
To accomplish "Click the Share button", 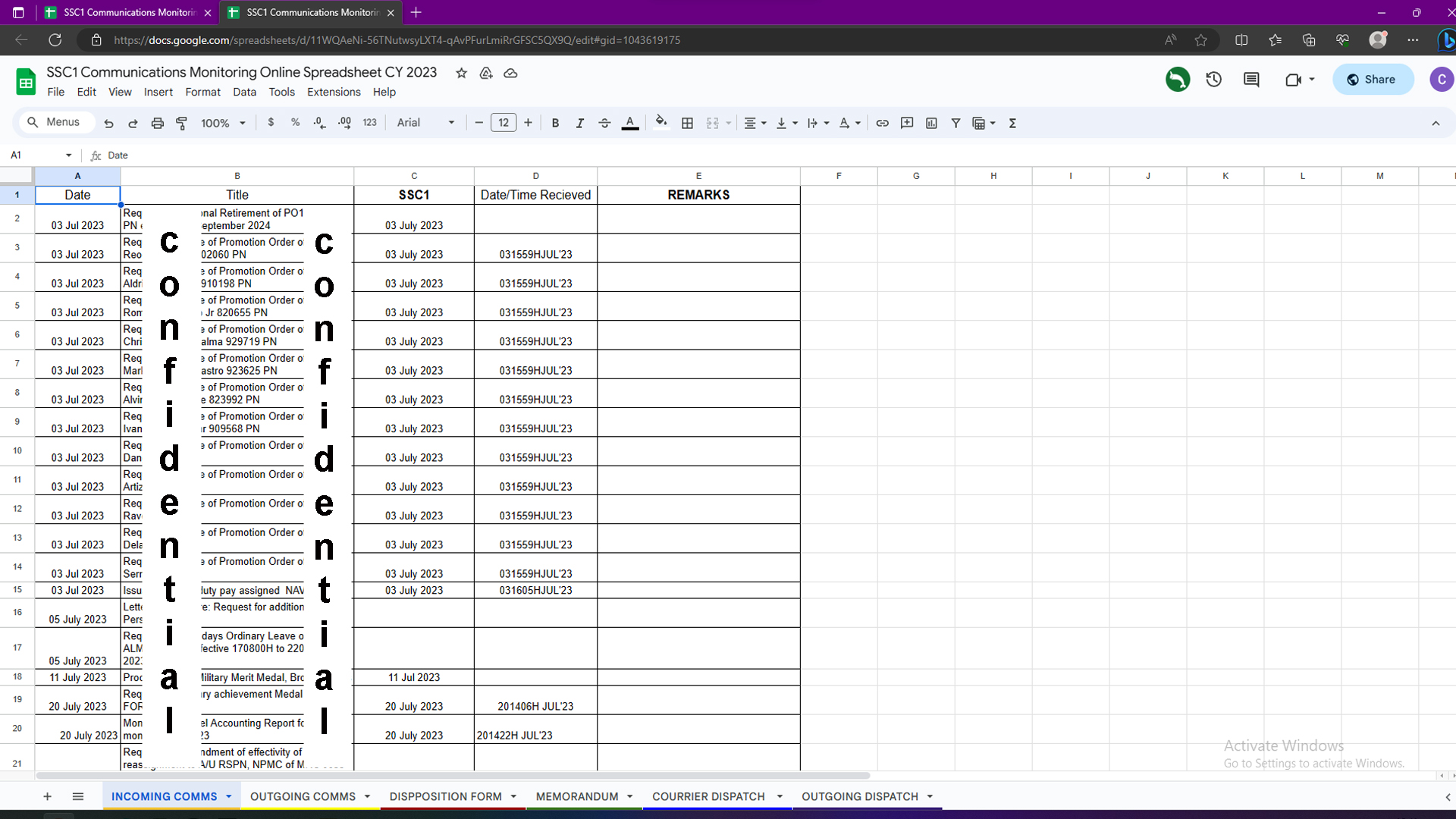I will [1372, 80].
